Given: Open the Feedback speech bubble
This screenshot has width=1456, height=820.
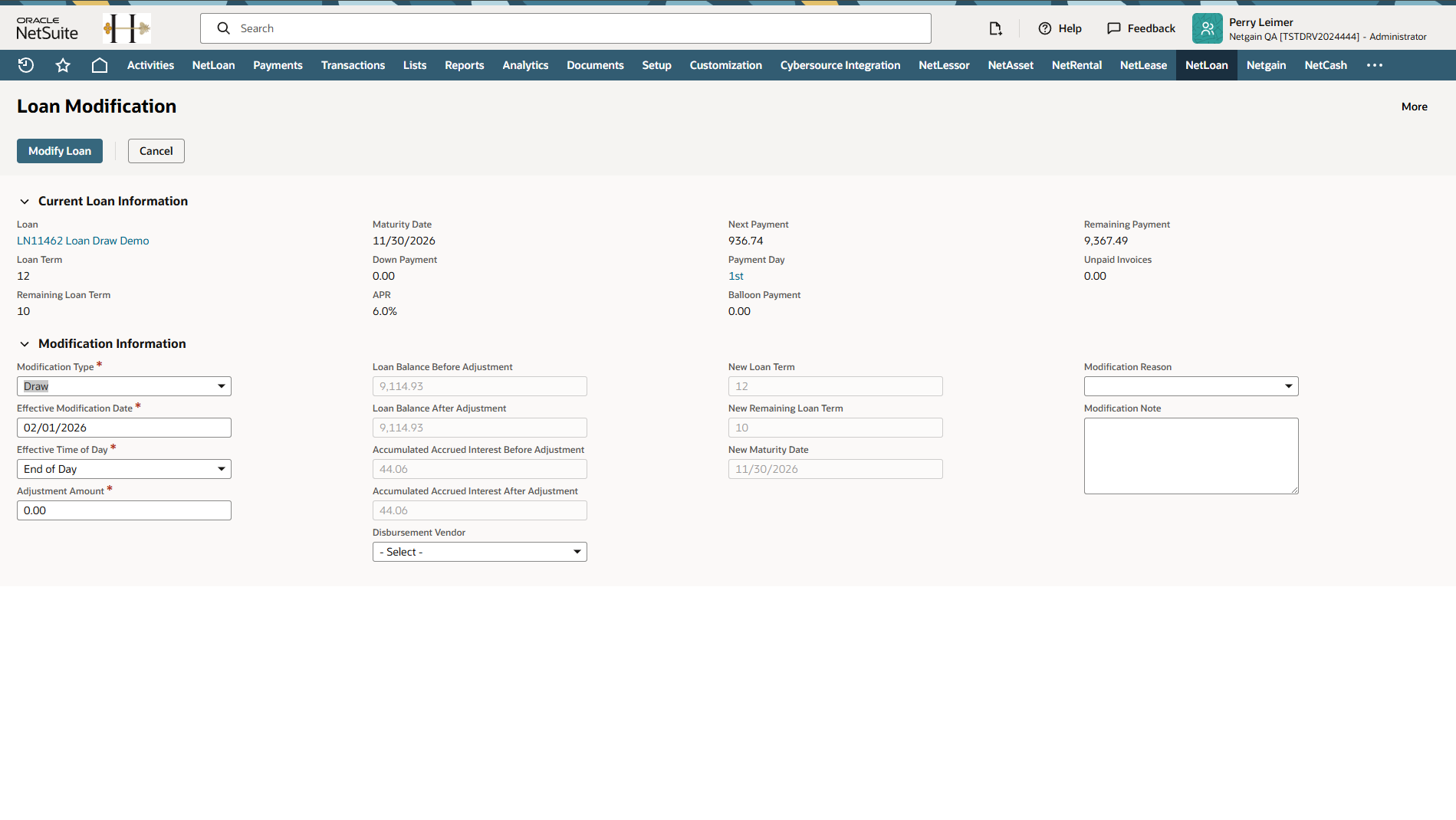Looking at the screenshot, I should (x=1114, y=28).
